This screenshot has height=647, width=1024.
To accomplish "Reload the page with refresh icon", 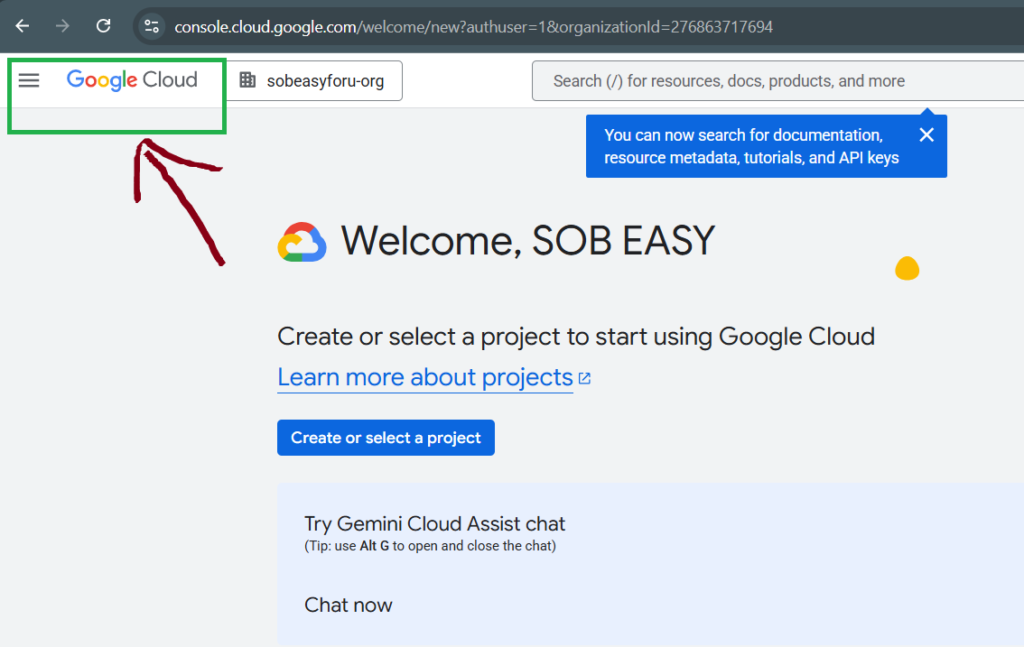I will click(103, 26).
